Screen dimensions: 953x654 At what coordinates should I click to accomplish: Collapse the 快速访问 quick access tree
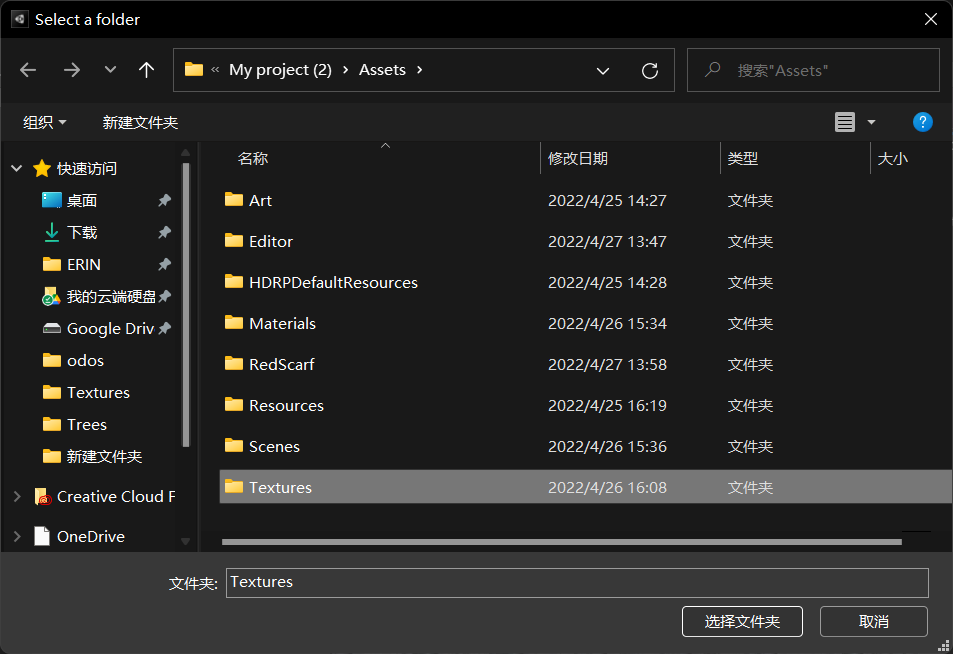pyautogui.click(x=17, y=168)
